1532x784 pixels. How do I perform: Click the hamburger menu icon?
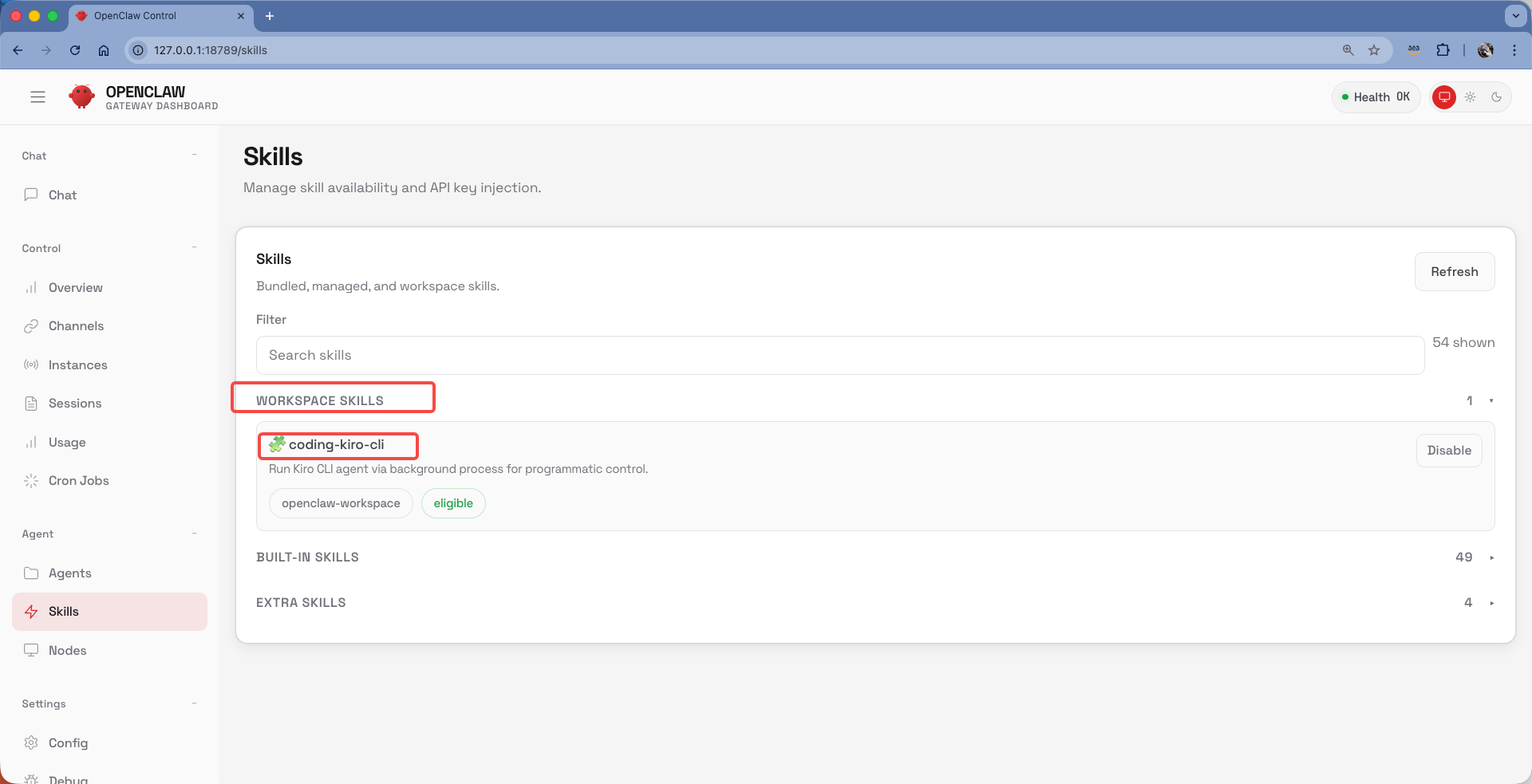[x=38, y=97]
